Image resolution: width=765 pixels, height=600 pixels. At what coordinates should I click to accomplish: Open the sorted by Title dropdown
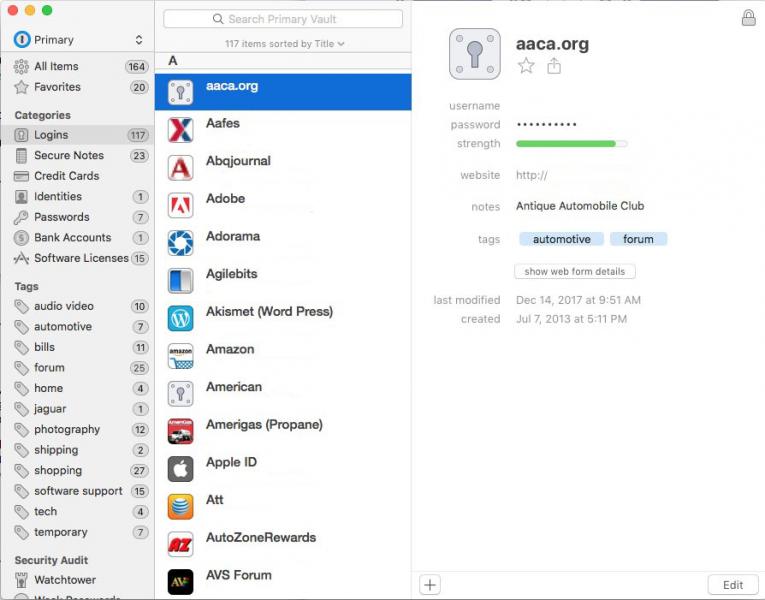285,44
